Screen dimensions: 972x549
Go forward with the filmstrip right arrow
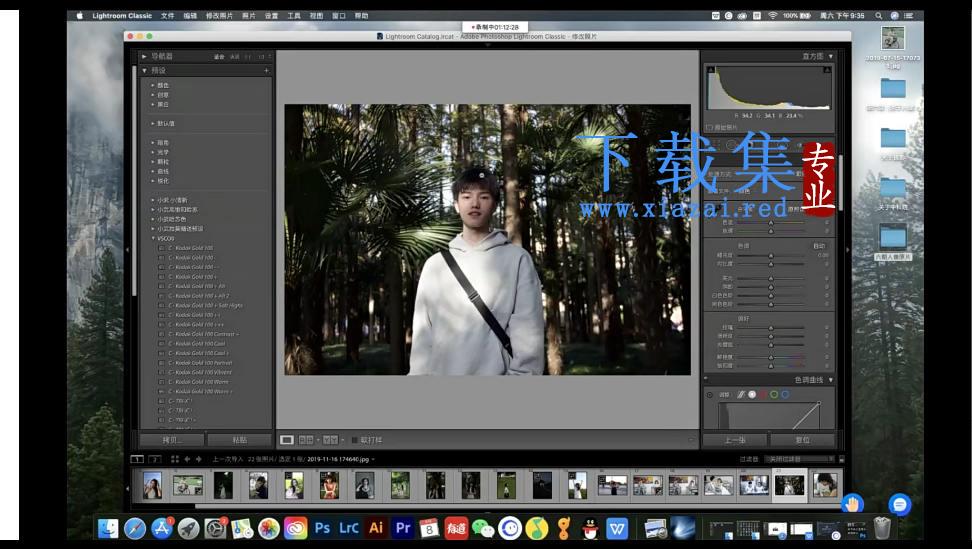point(198,459)
